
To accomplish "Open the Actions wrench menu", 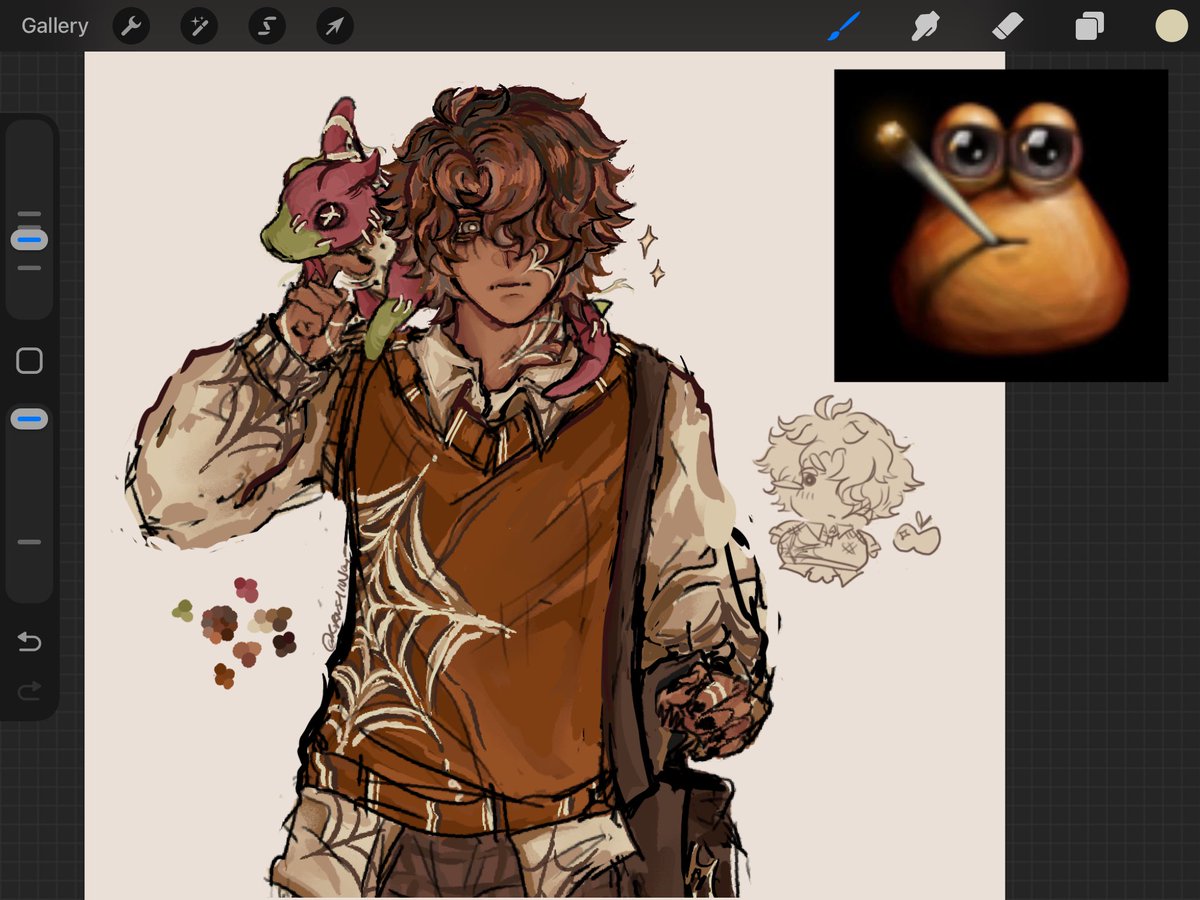I will pyautogui.click(x=131, y=26).
